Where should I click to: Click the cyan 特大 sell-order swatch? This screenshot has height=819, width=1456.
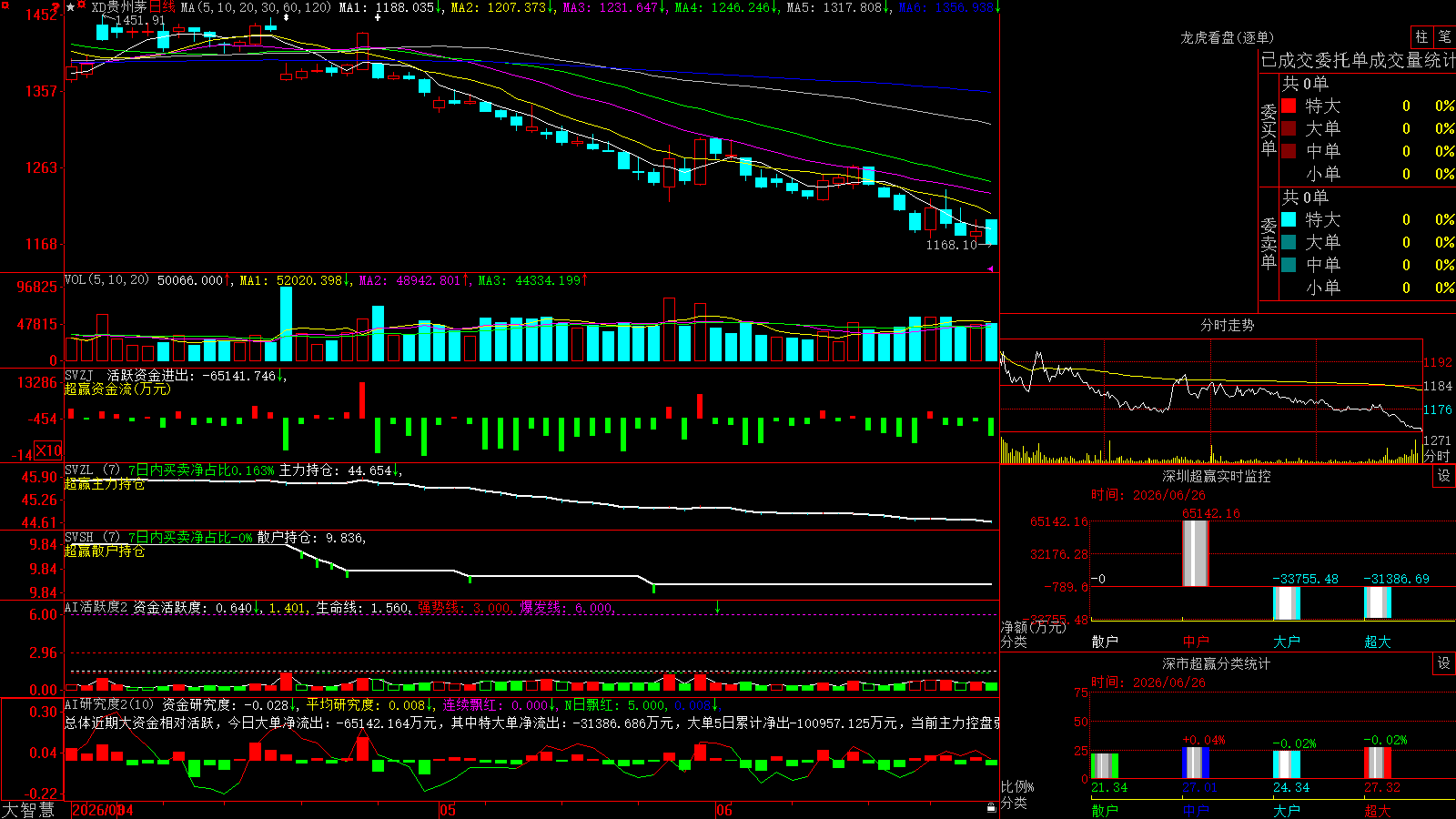coord(1289,219)
